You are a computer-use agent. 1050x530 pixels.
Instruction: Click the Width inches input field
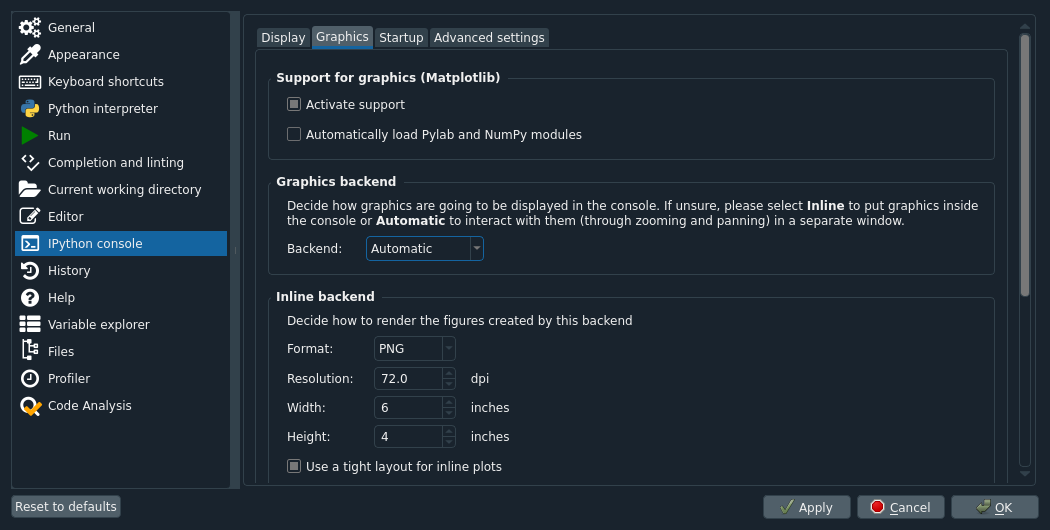pos(408,407)
